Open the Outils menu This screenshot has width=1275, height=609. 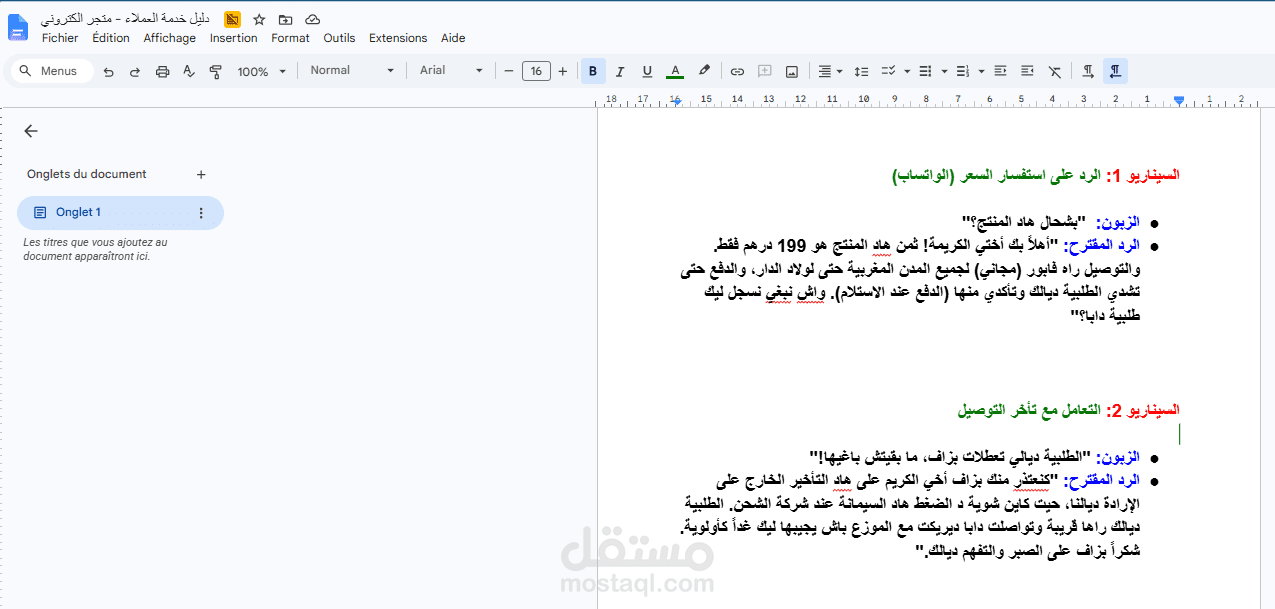[x=339, y=38]
